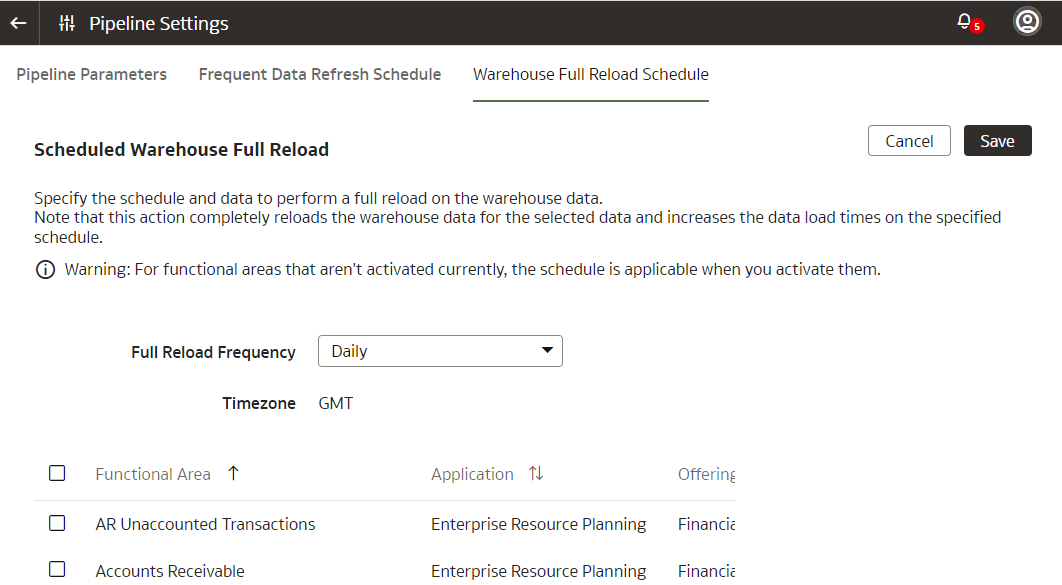
Task: Toggle the select-all header checkbox
Action: tap(57, 473)
